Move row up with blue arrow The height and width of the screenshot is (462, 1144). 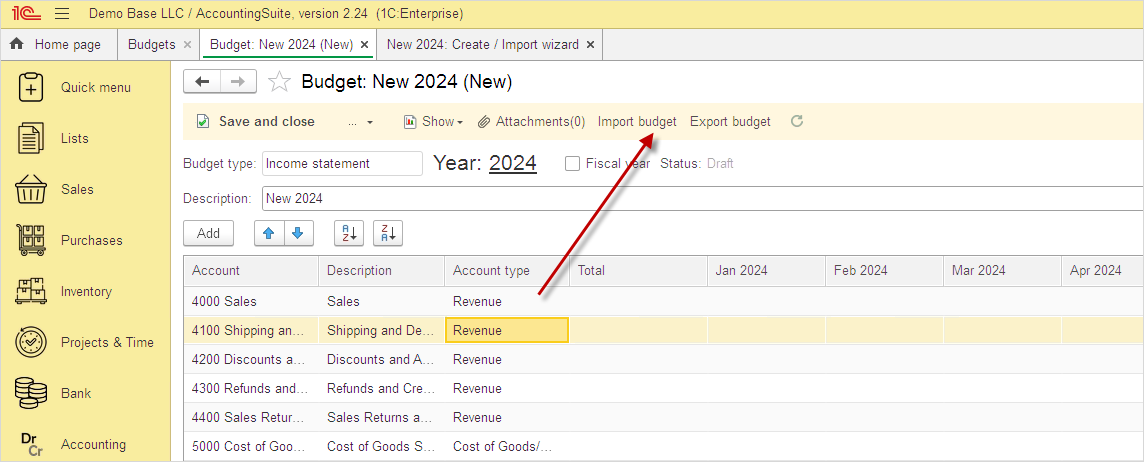(268, 234)
